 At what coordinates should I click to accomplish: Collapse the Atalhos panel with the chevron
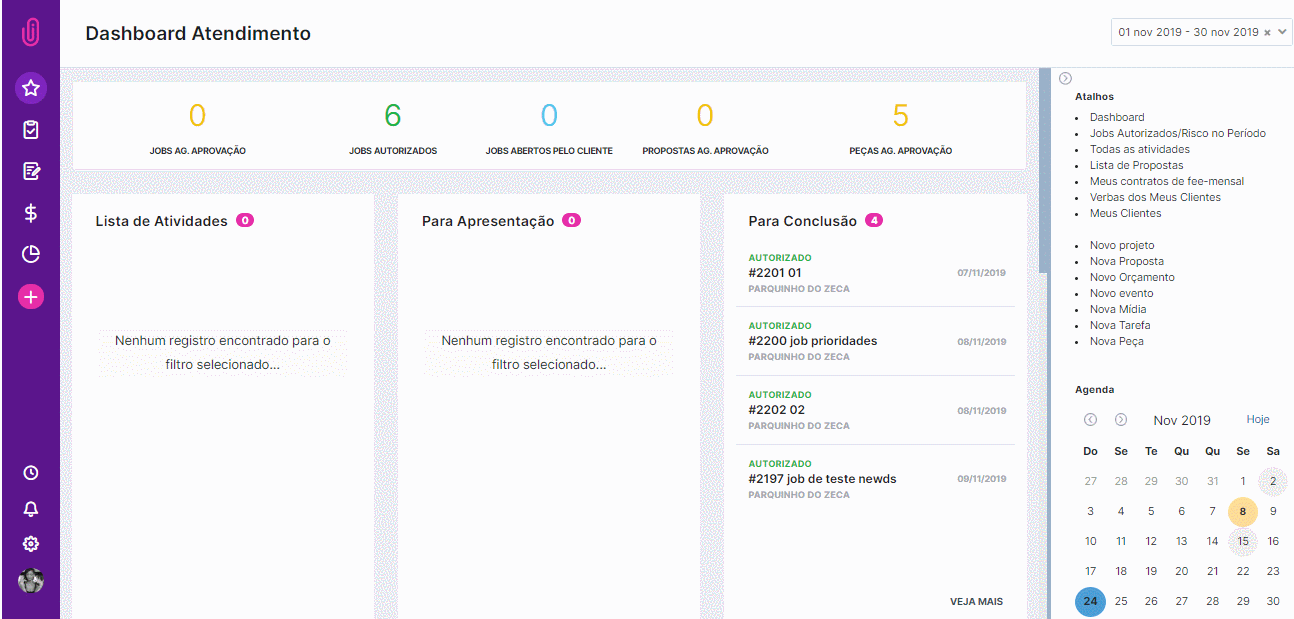click(1064, 76)
